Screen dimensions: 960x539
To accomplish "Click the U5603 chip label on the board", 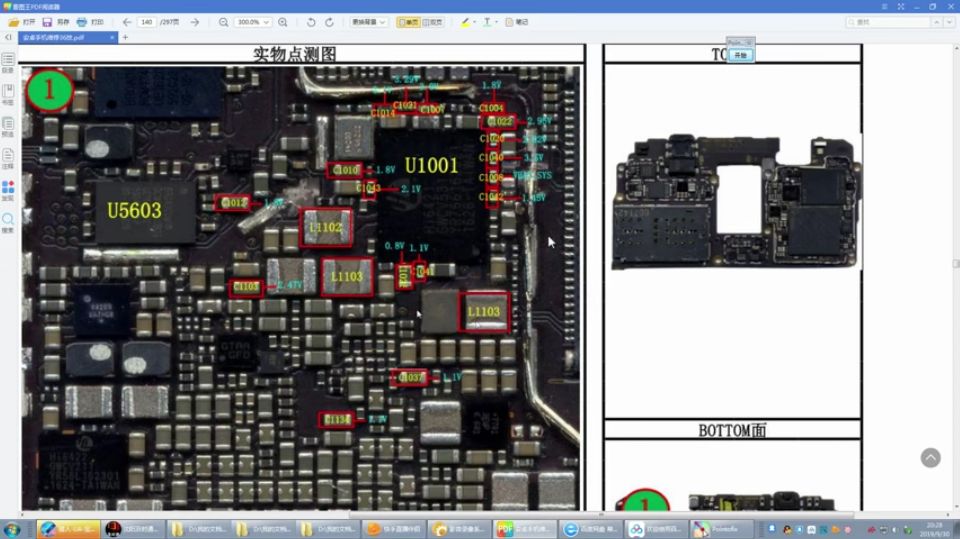I will 134,211.
